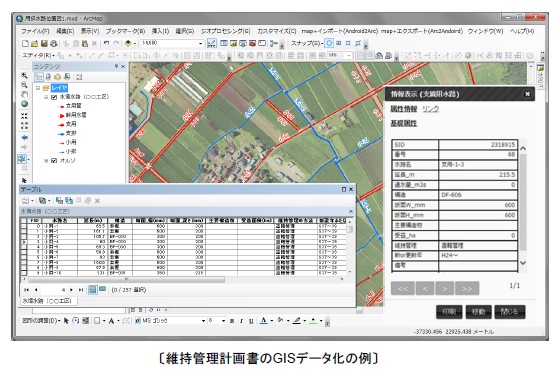The height and width of the screenshot is (370, 559).
Task: Select row 9 selector box in table
Action: click(24, 273)
